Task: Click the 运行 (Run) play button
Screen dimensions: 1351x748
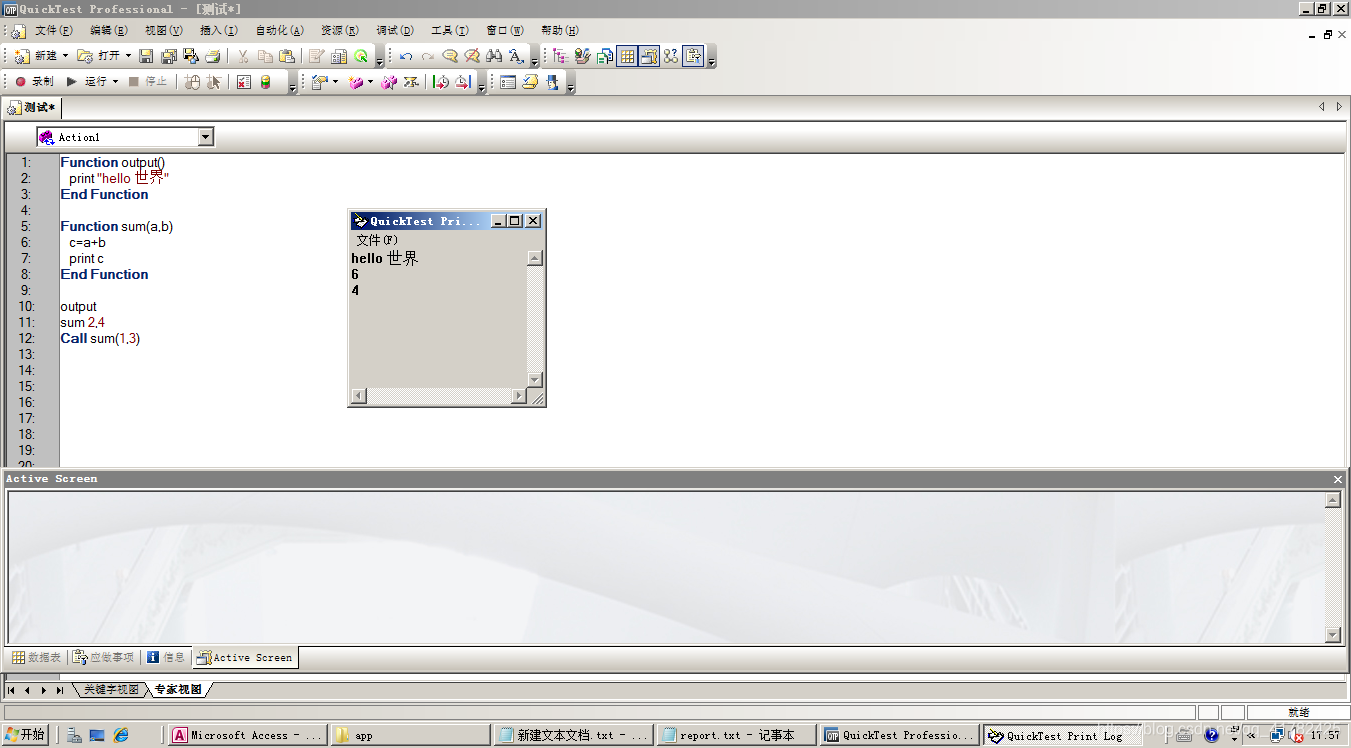Action: tap(87, 82)
